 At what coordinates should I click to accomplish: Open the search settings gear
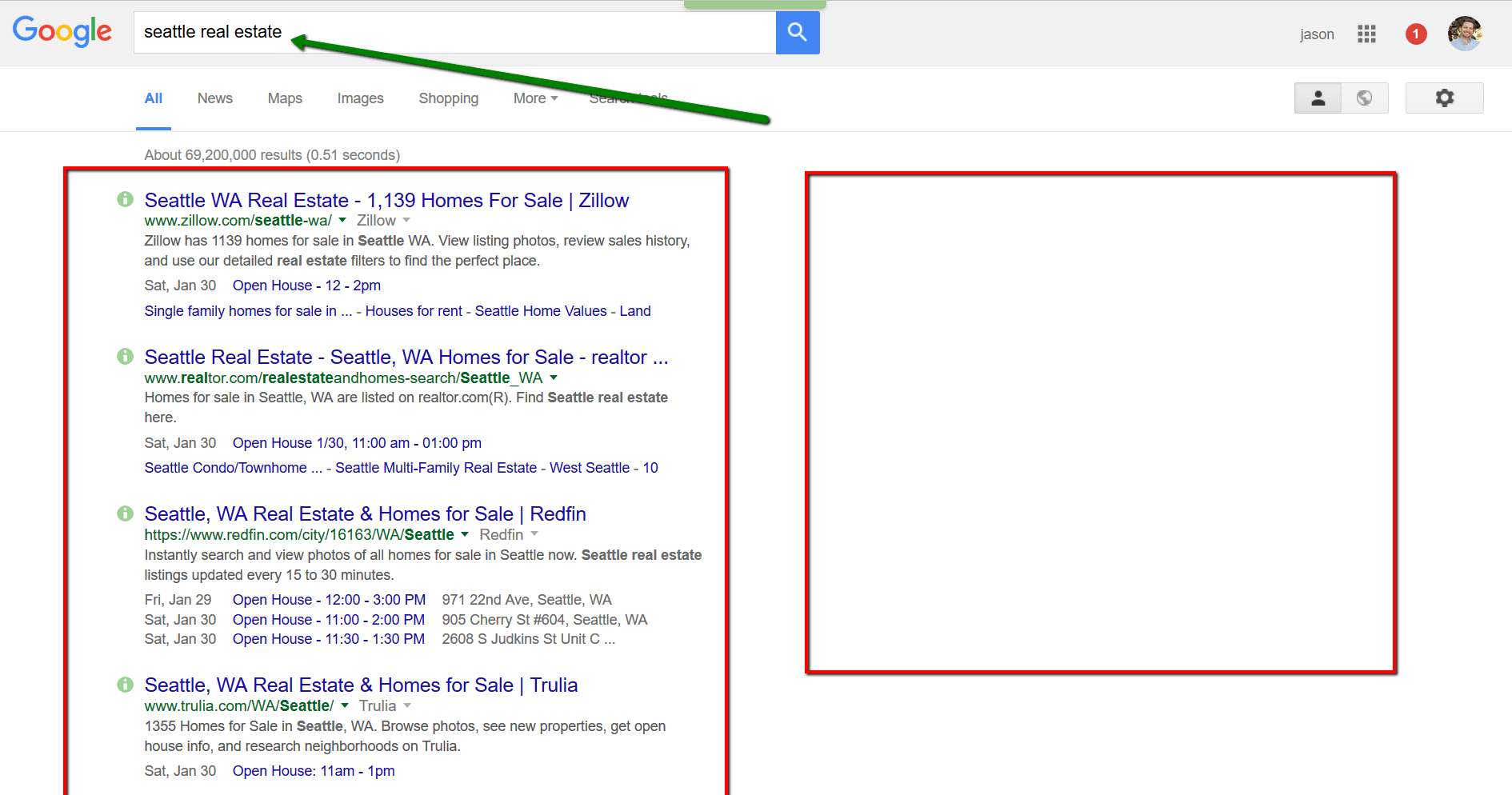[x=1444, y=98]
